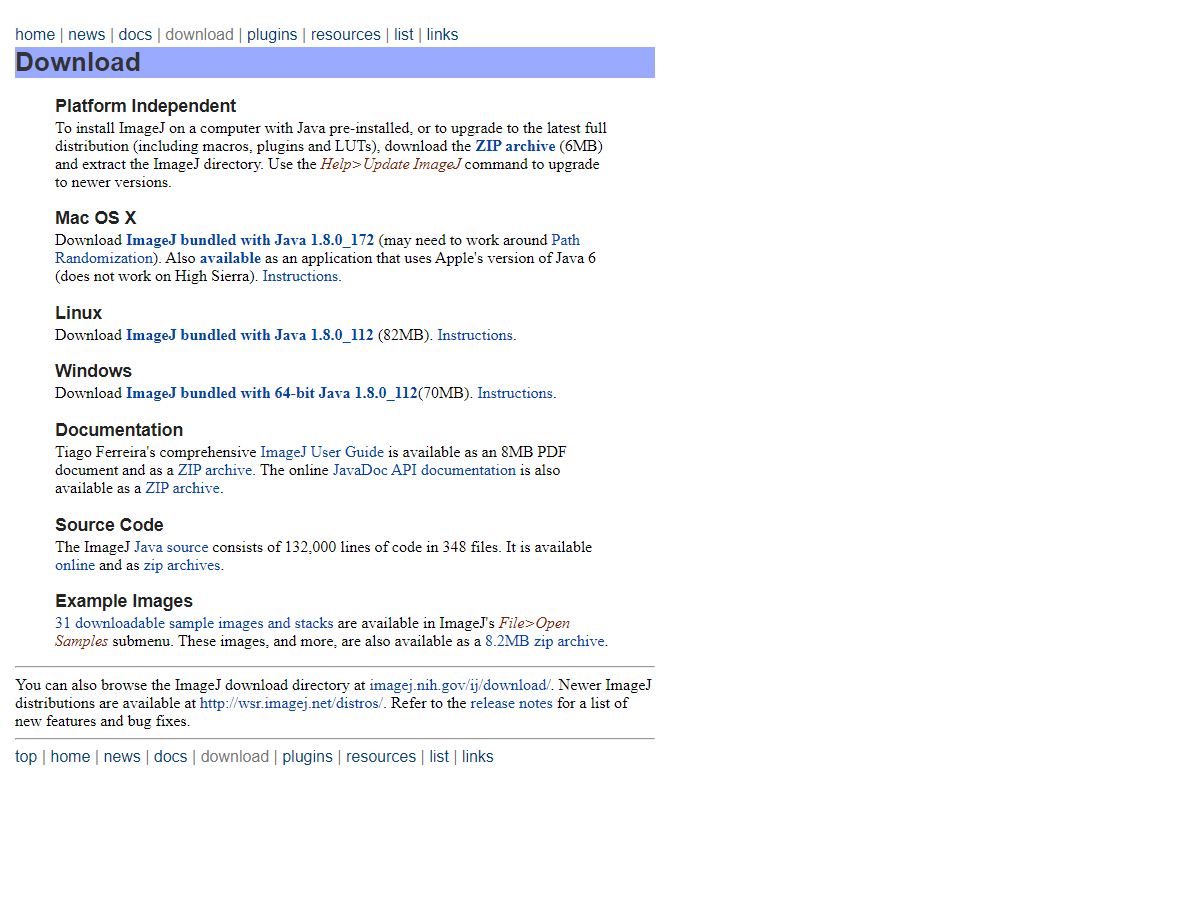Screen dimensions: 1200x900
Task: Download ImageJ bundled with Java 1.8.0_172
Action: coord(249,240)
